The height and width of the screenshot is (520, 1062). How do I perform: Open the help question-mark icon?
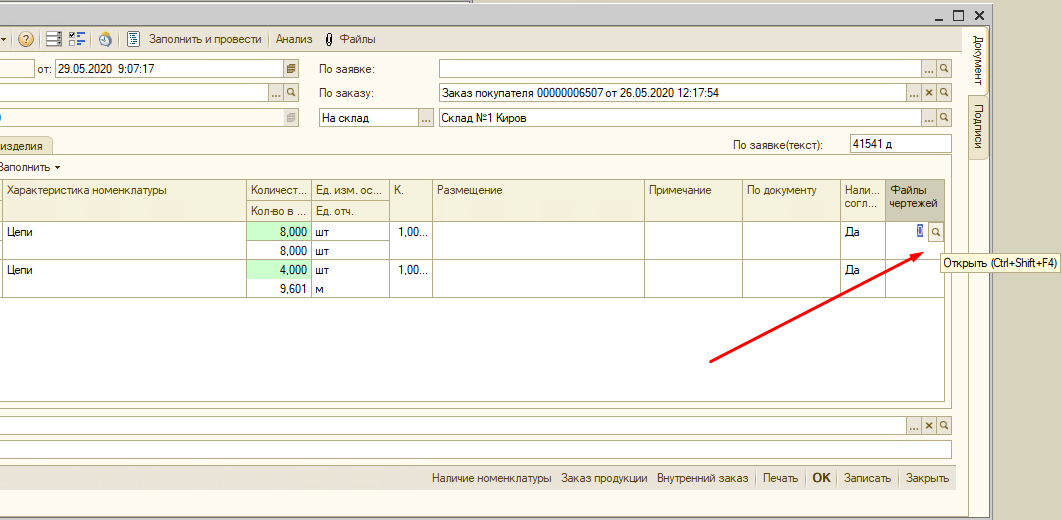(x=26, y=39)
